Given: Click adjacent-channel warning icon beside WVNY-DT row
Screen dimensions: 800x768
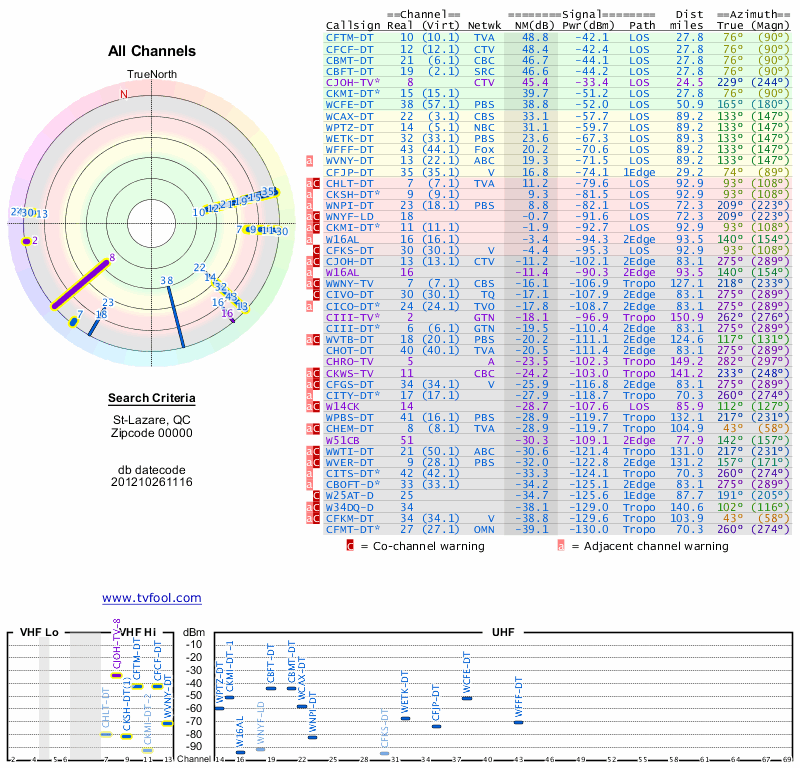Looking at the screenshot, I should point(310,160).
